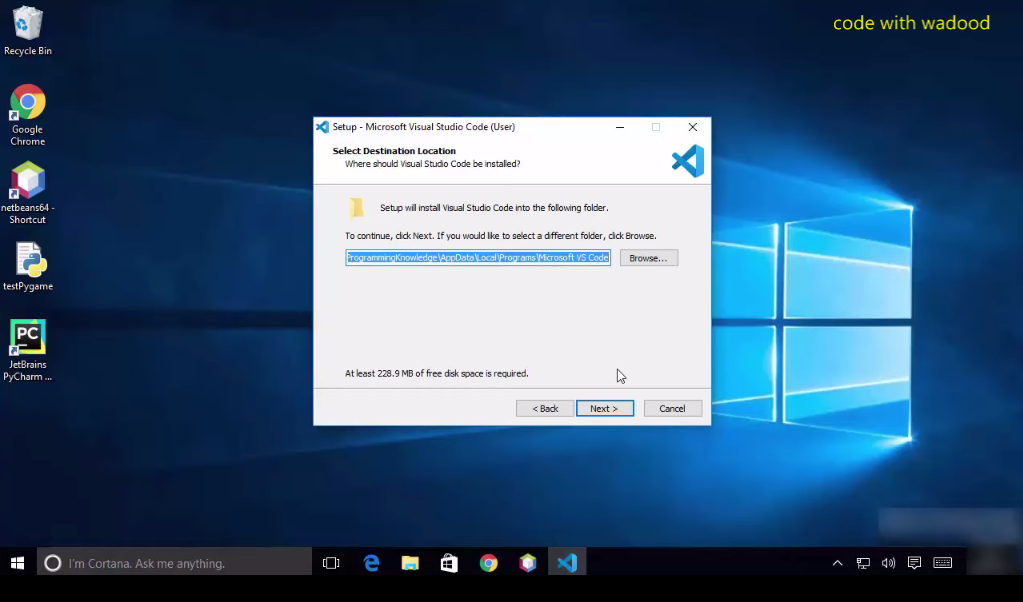The height and width of the screenshot is (602, 1023).
Task: Click the Windows Start button
Action: pos(18,563)
